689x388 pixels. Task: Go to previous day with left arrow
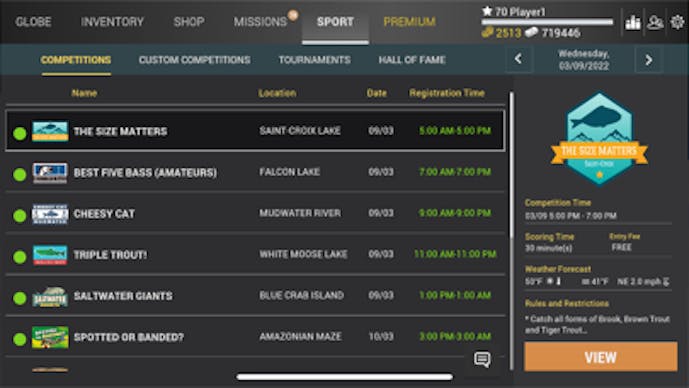(x=519, y=59)
